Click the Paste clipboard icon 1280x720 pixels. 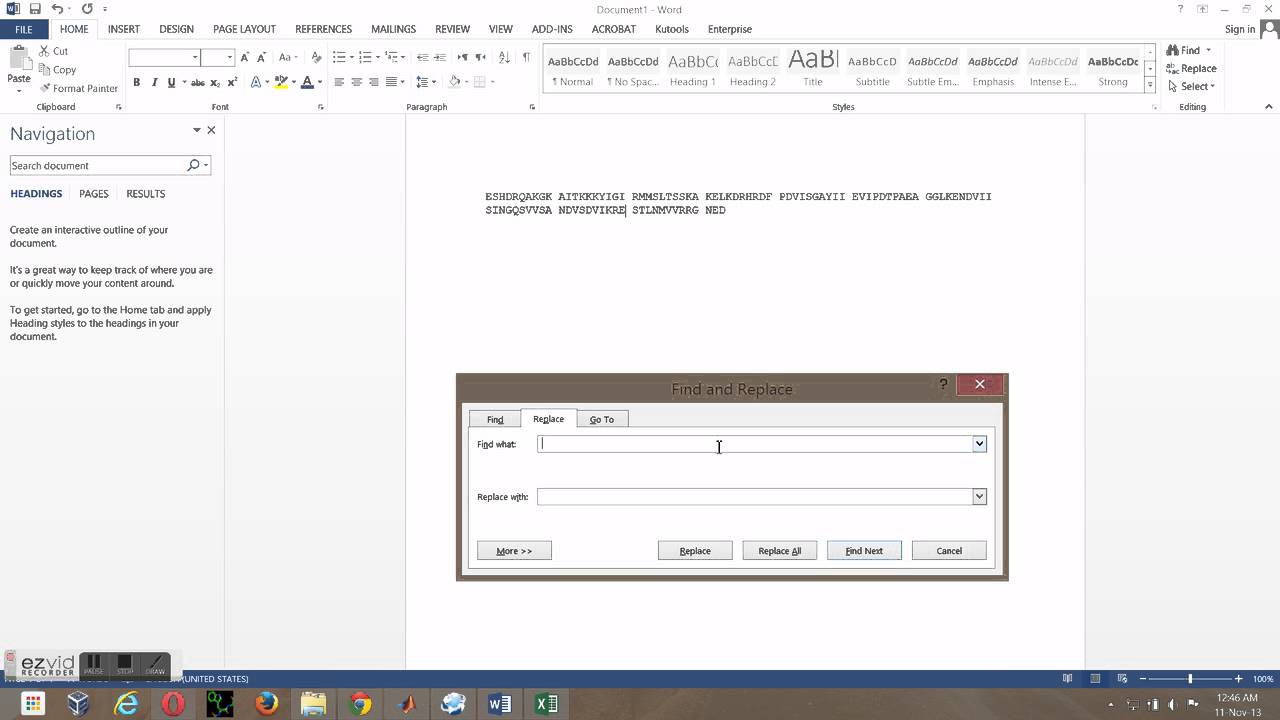click(x=18, y=59)
